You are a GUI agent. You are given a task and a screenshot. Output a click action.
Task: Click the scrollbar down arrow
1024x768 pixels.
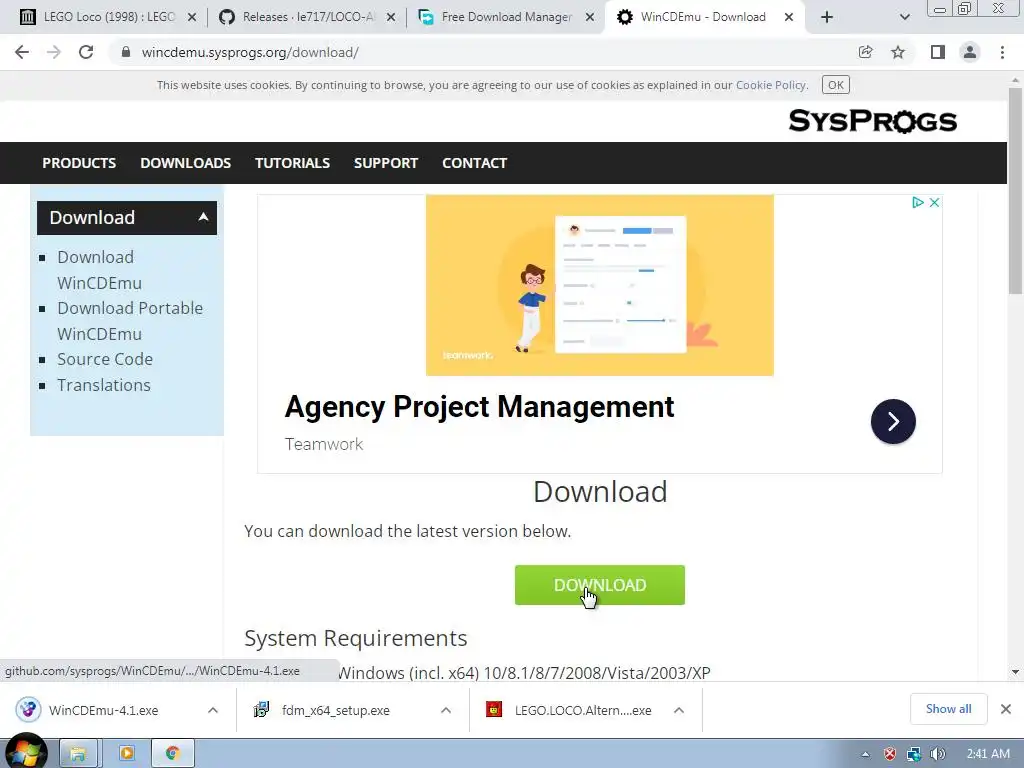click(1015, 672)
